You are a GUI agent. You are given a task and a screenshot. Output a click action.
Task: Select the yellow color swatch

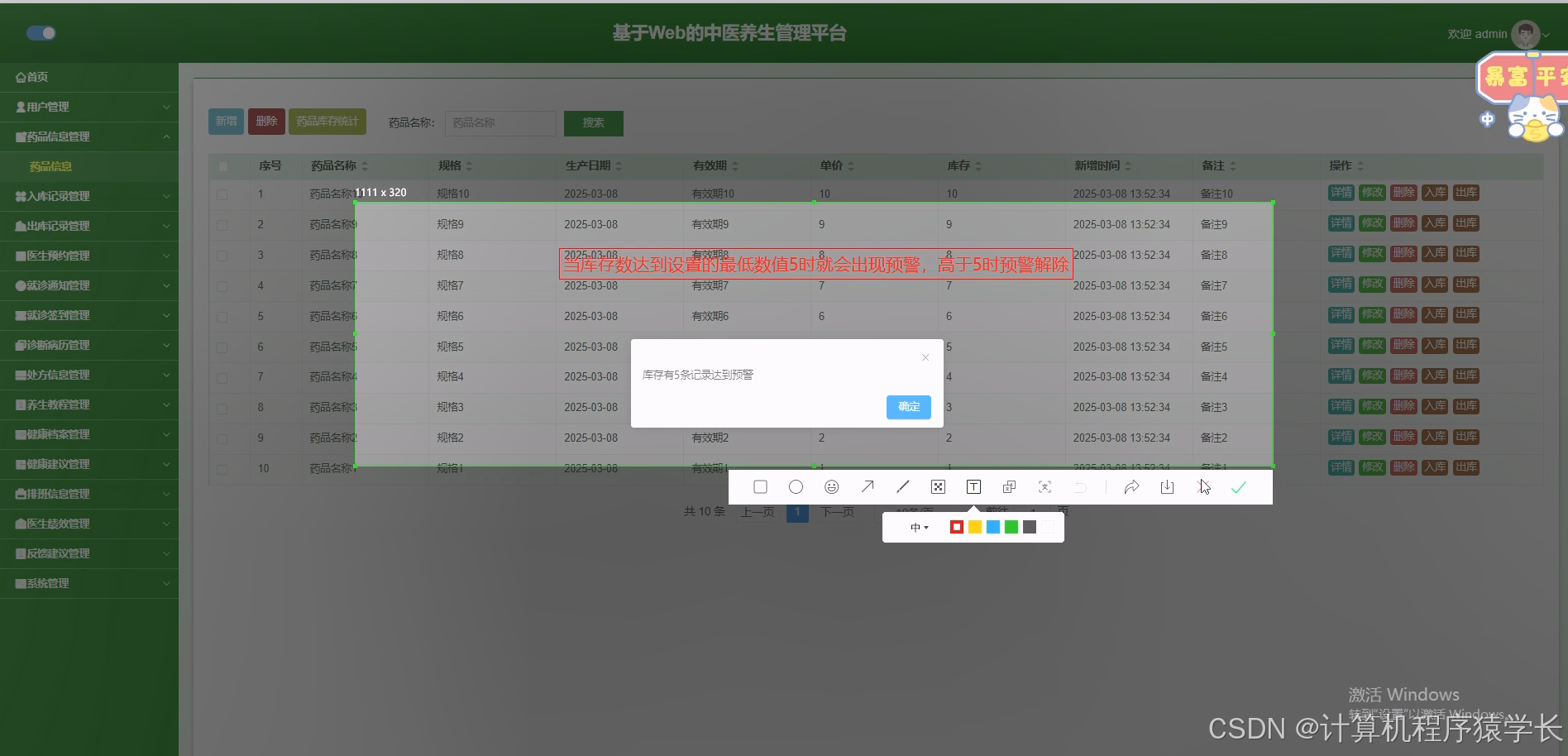click(x=974, y=527)
